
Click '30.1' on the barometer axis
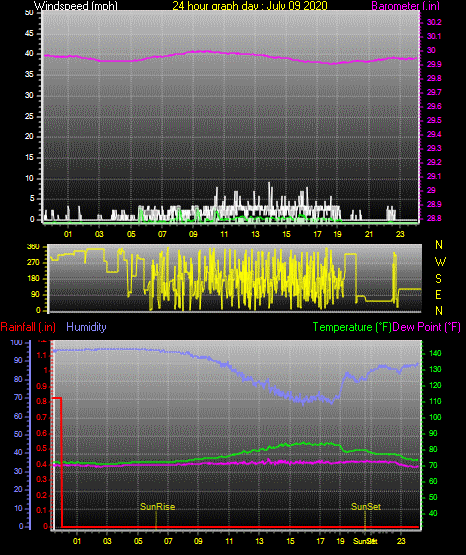[434, 36]
